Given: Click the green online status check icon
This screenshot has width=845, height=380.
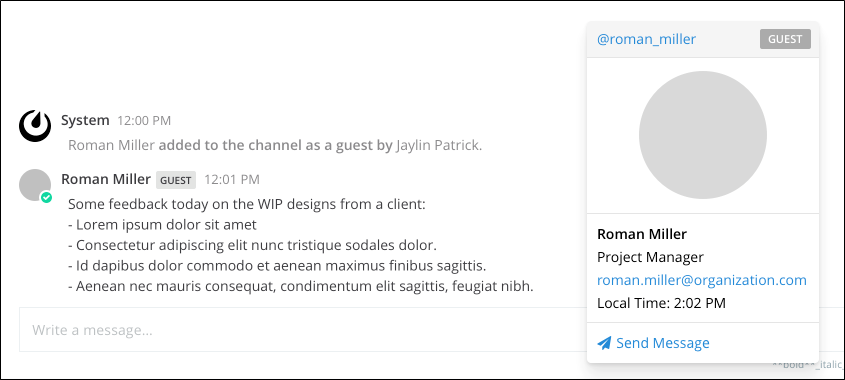Looking at the screenshot, I should coord(46,197).
